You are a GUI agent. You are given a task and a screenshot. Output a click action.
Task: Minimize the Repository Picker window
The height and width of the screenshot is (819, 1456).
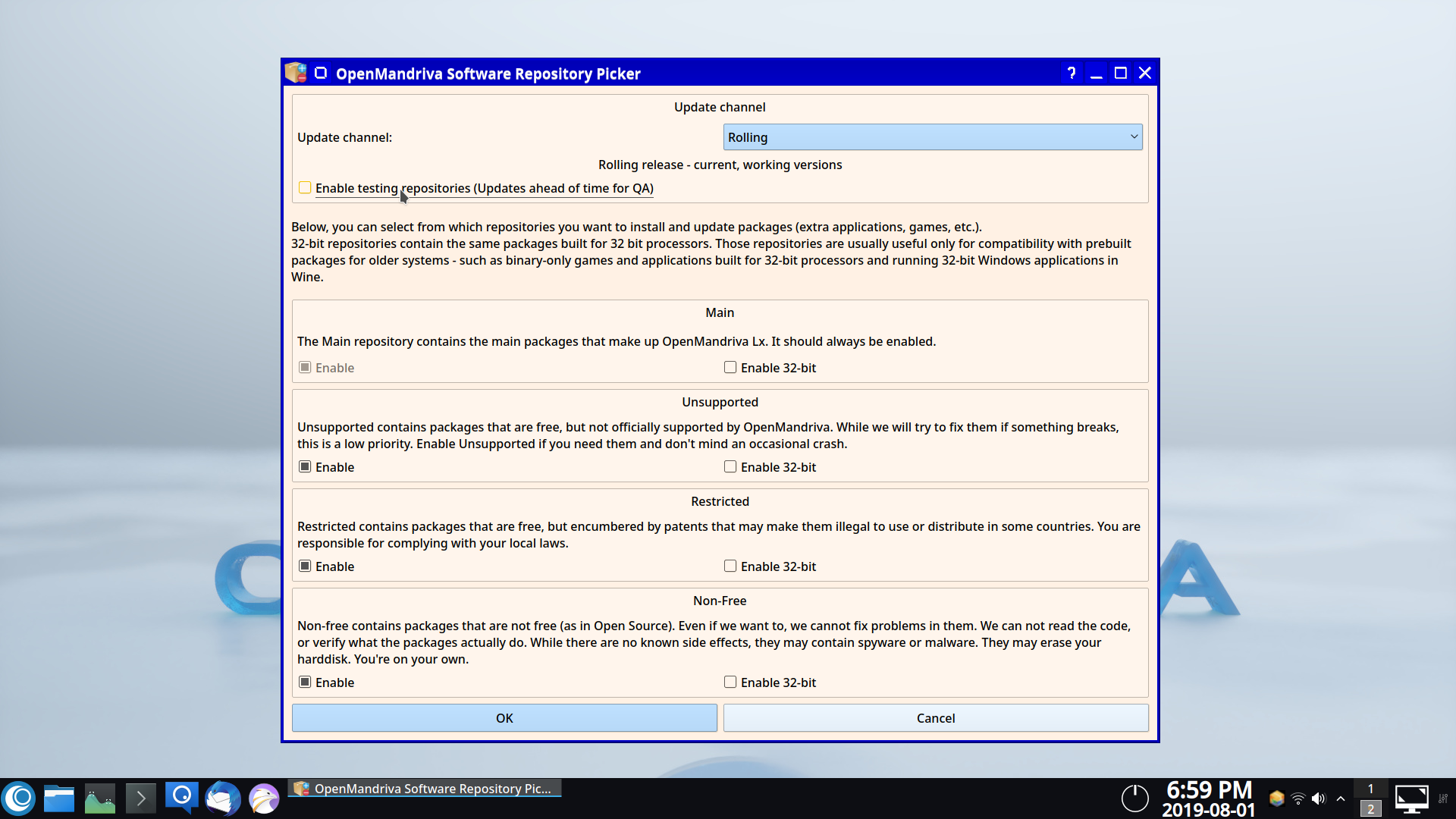(1097, 73)
